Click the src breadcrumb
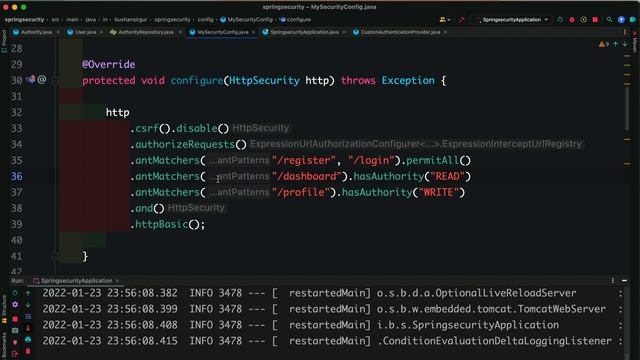The image size is (640, 360). point(55,20)
